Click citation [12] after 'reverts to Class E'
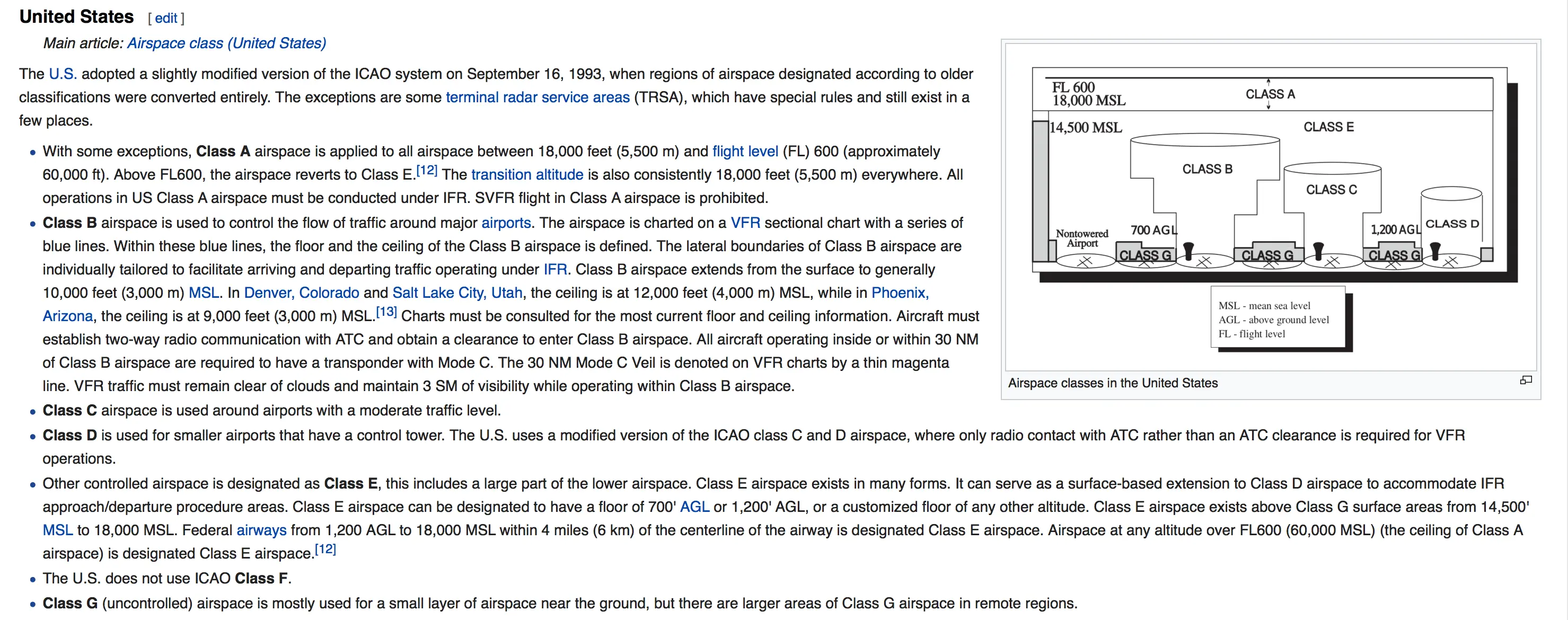Screen dimensions: 1568x620 pos(427,170)
